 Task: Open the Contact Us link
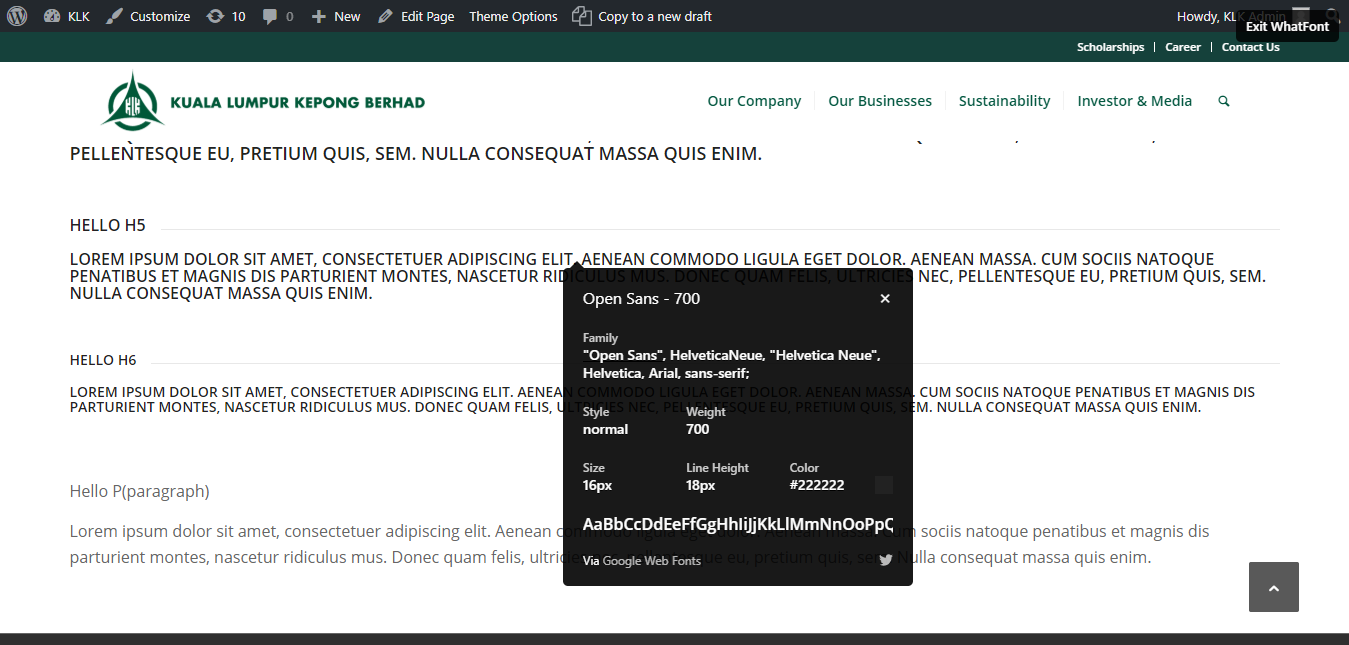[1250, 47]
